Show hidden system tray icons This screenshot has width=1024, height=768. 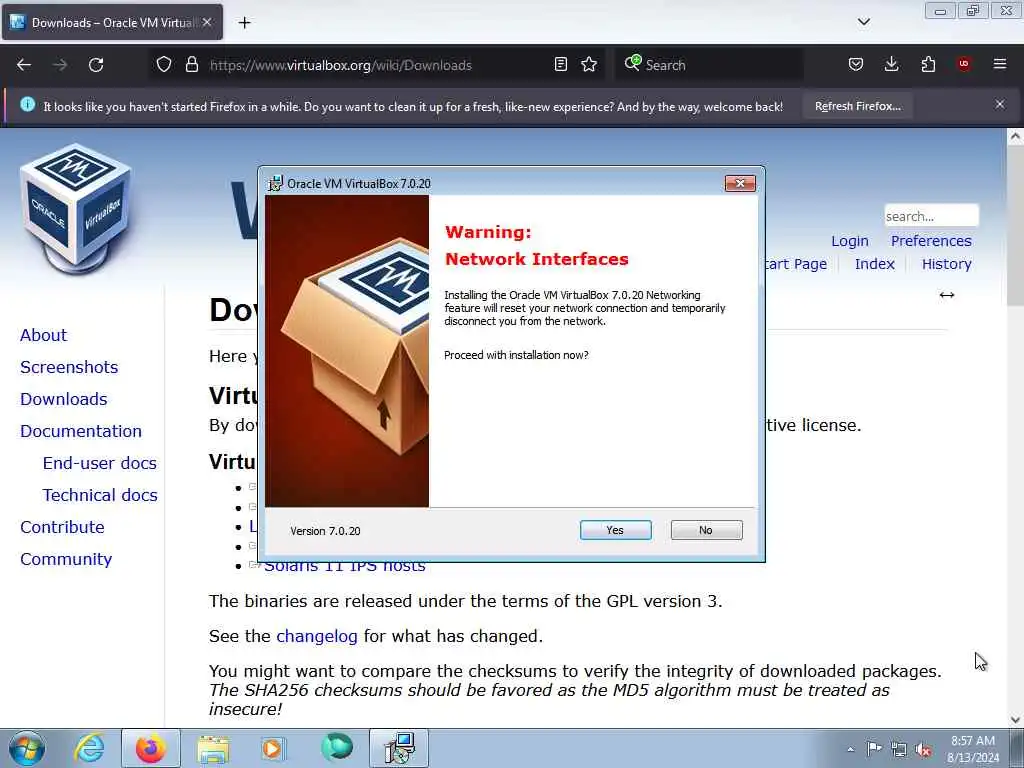(x=850, y=749)
